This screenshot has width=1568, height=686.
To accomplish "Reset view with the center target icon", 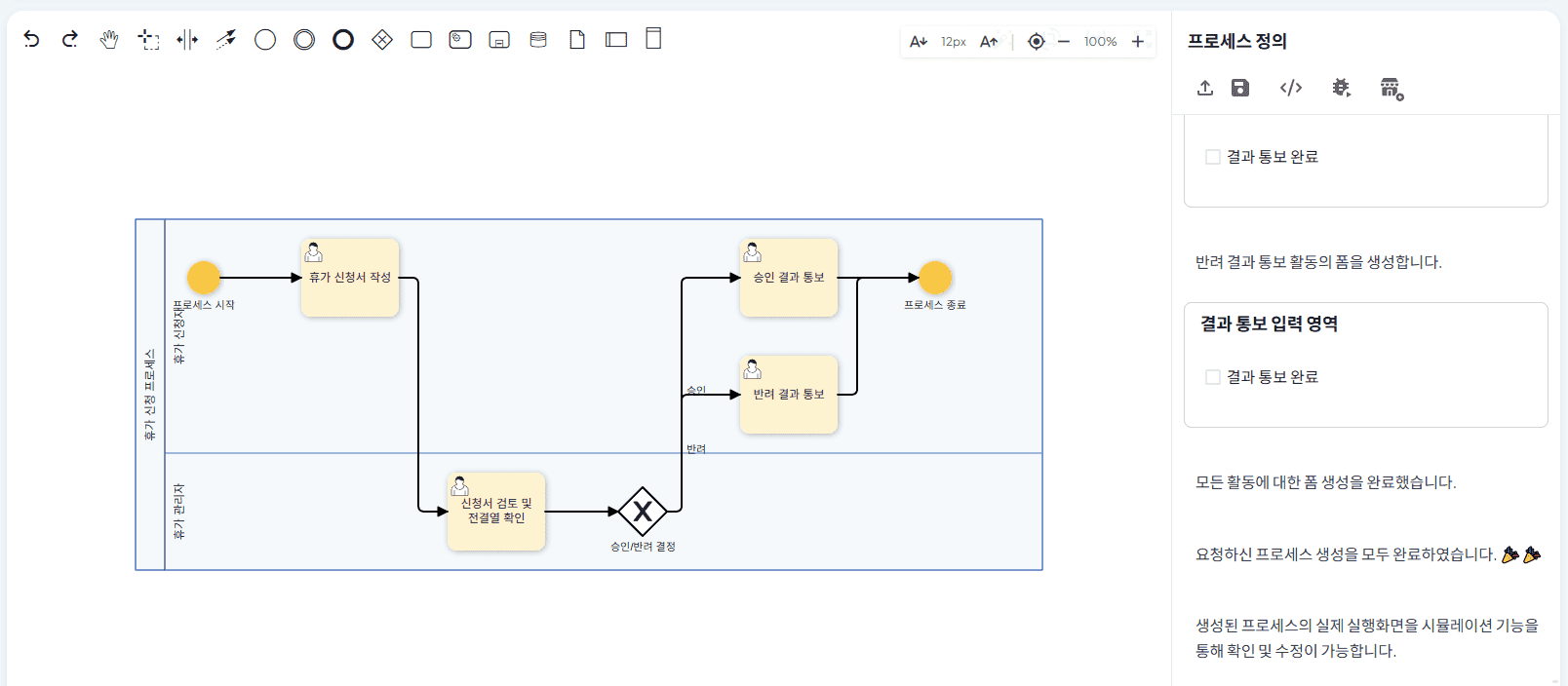I will (x=1037, y=41).
